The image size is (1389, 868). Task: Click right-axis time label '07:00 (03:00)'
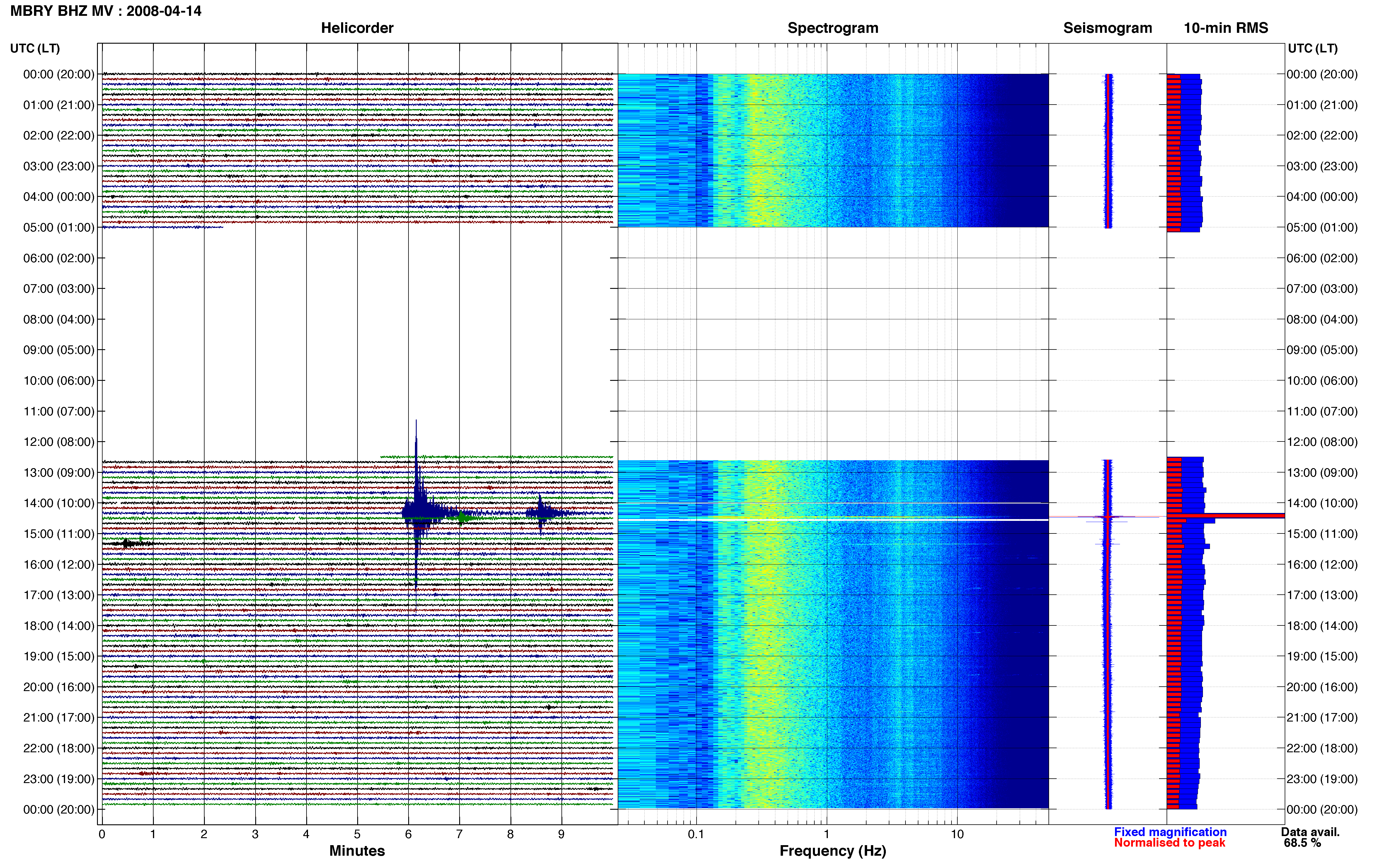1322,289
